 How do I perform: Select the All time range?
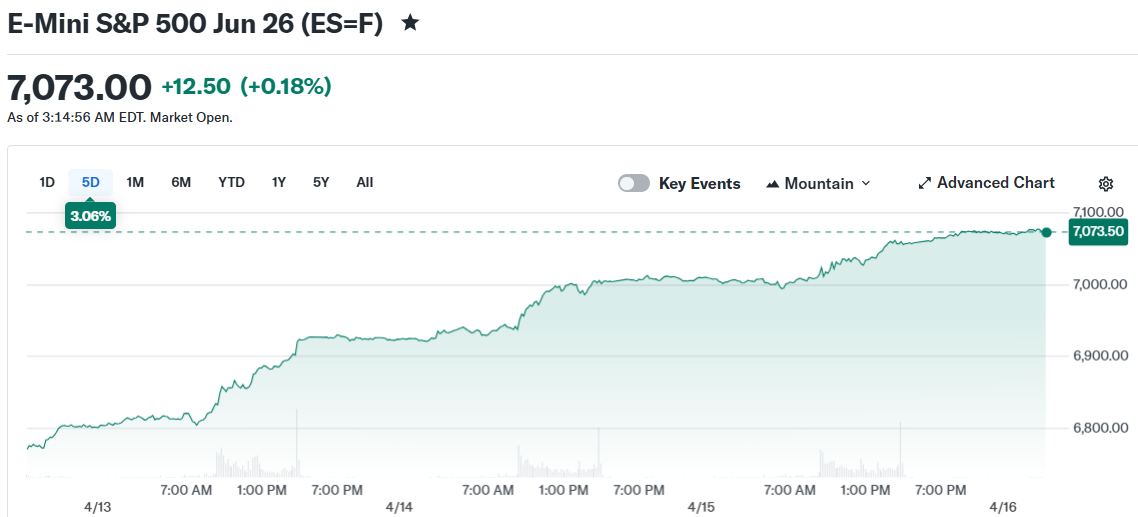click(365, 182)
